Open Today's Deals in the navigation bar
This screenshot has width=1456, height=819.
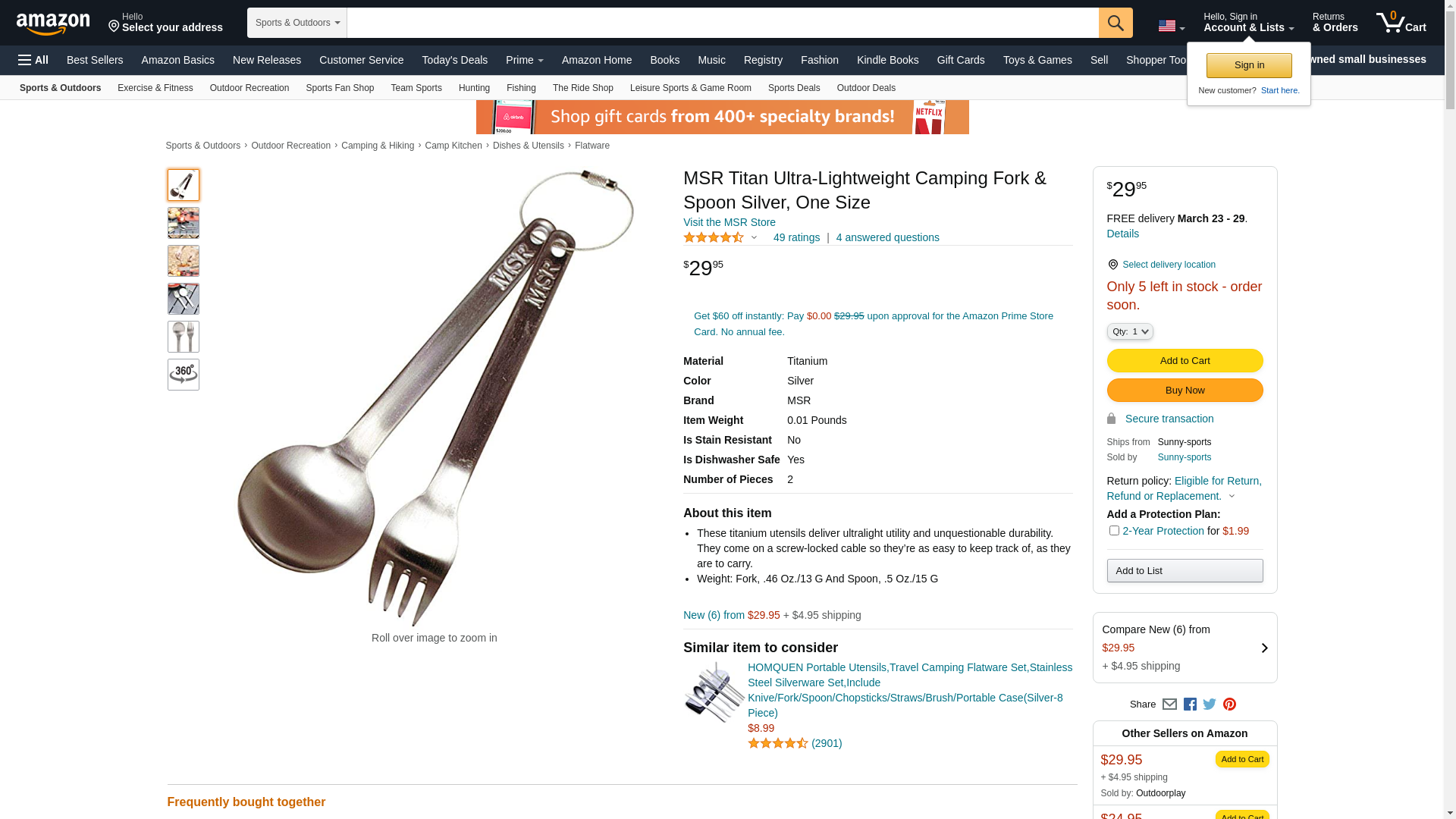(x=455, y=60)
